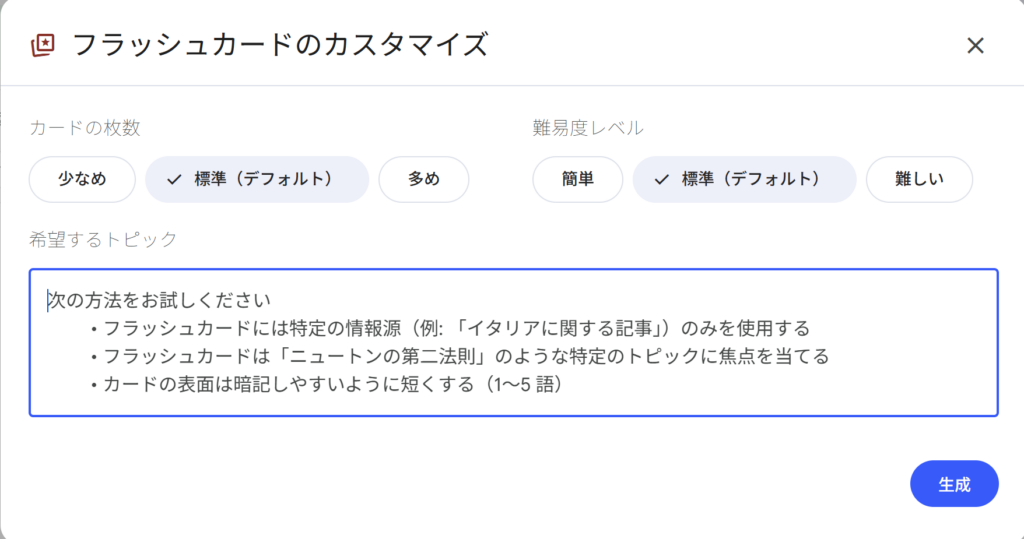Viewport: 1024px width, 539px height.
Task: Click the 難易度レベル section label
Action: (x=588, y=128)
